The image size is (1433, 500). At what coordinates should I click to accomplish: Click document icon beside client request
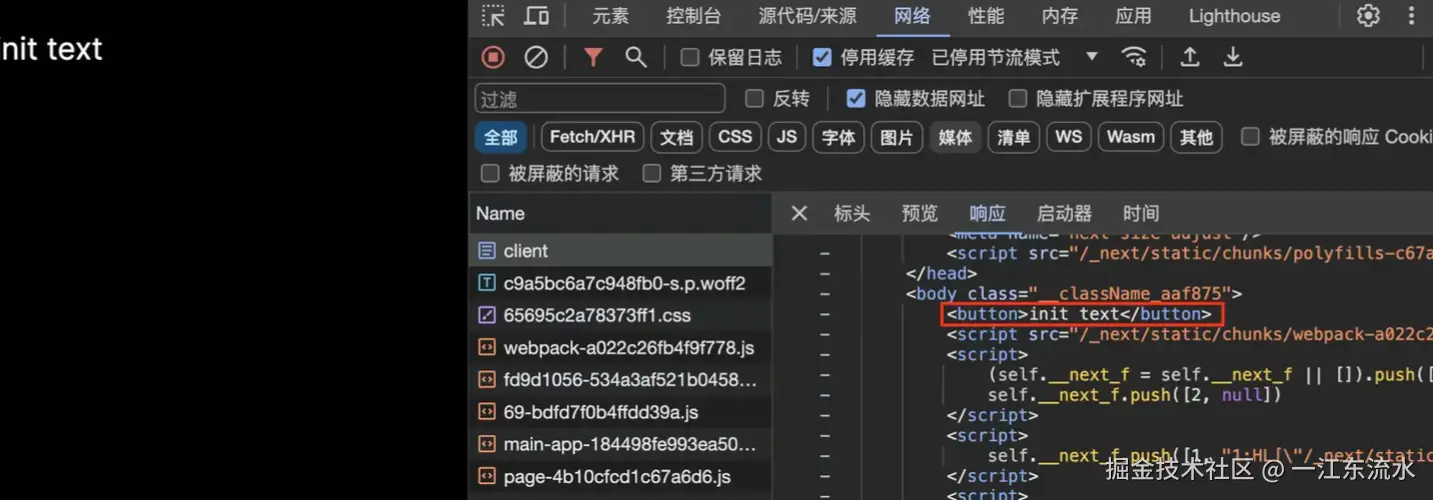487,251
